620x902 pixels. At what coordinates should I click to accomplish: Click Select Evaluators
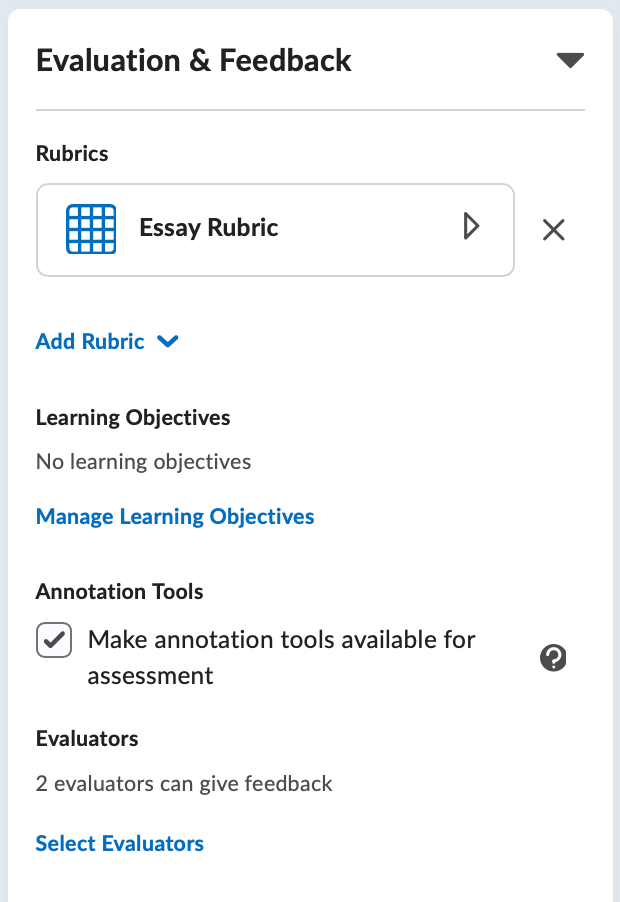point(119,843)
